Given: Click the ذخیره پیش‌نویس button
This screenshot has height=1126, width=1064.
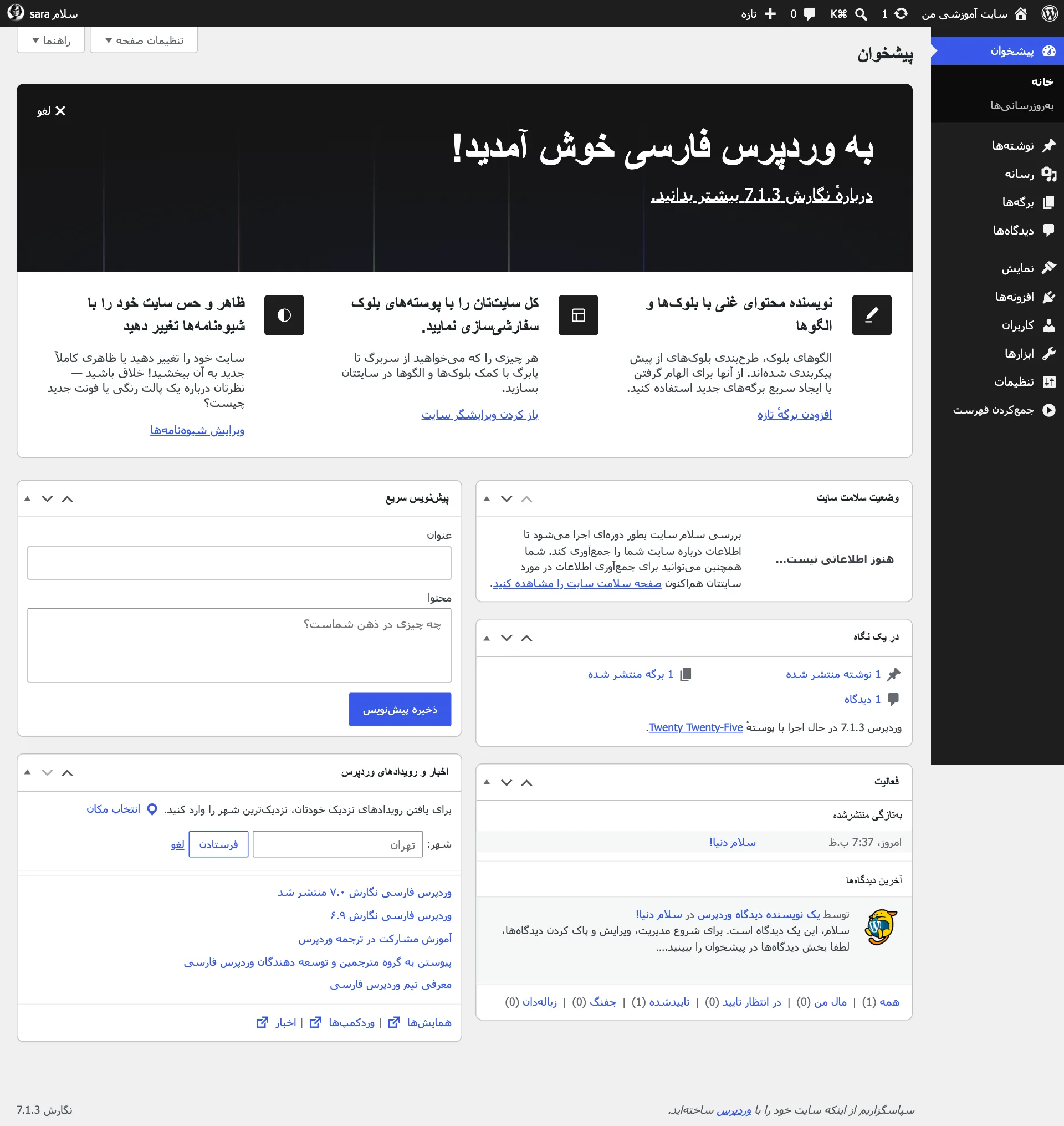Looking at the screenshot, I should tap(400, 710).
